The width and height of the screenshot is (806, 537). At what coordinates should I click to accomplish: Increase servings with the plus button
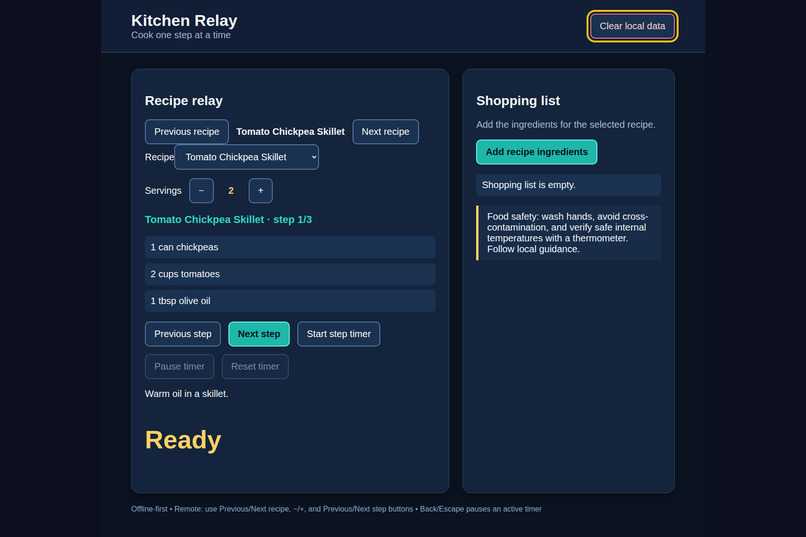(261, 191)
